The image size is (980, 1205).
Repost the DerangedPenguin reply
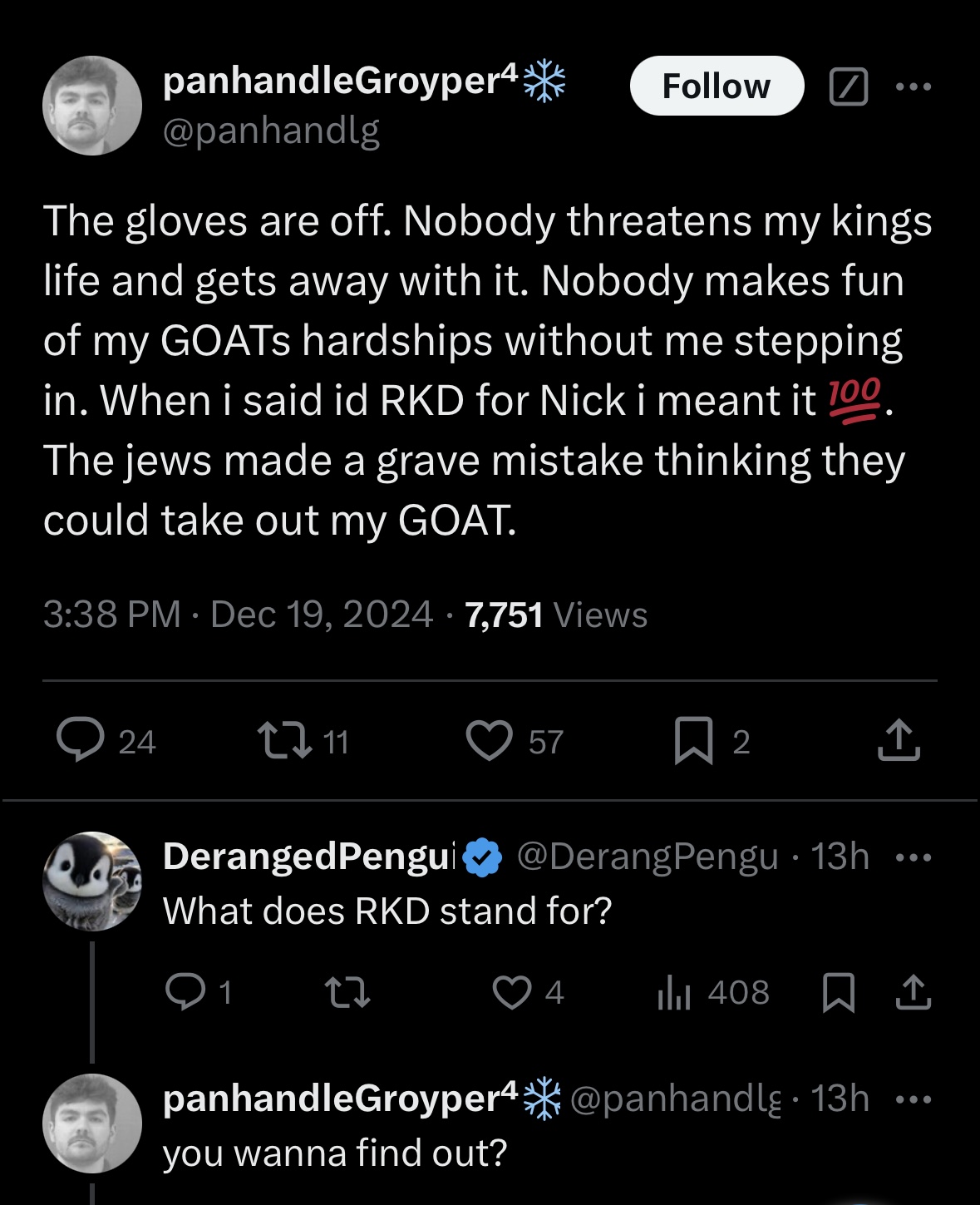347,992
